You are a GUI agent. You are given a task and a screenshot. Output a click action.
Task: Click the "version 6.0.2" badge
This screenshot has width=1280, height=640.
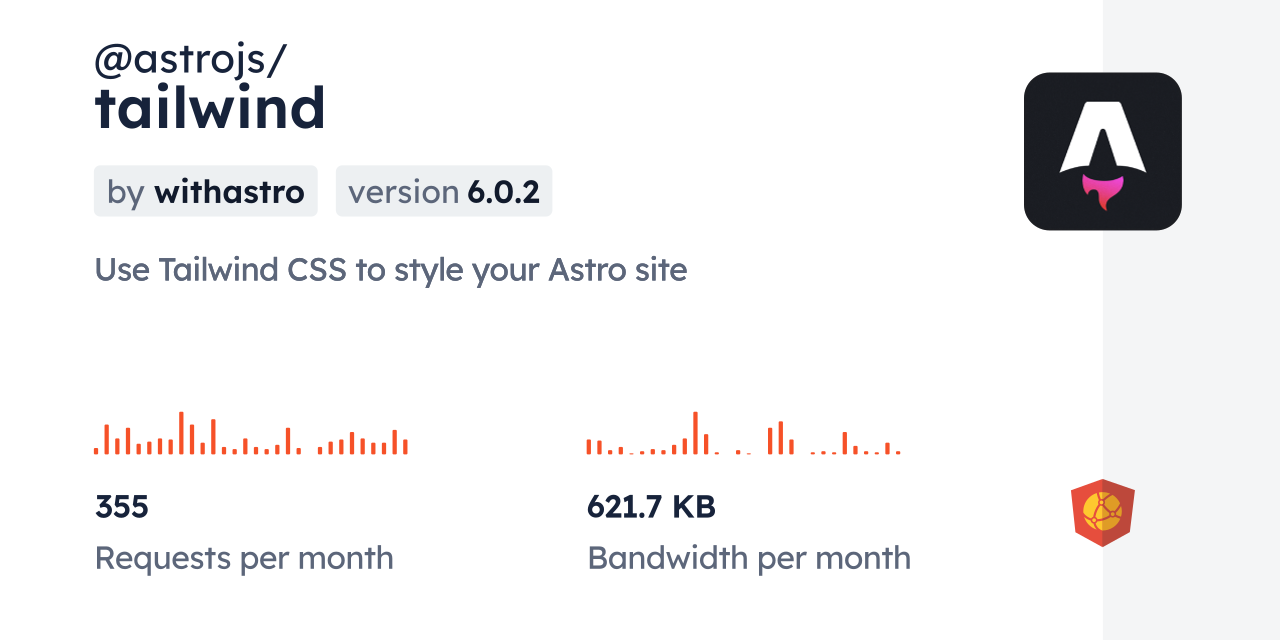coord(444,191)
